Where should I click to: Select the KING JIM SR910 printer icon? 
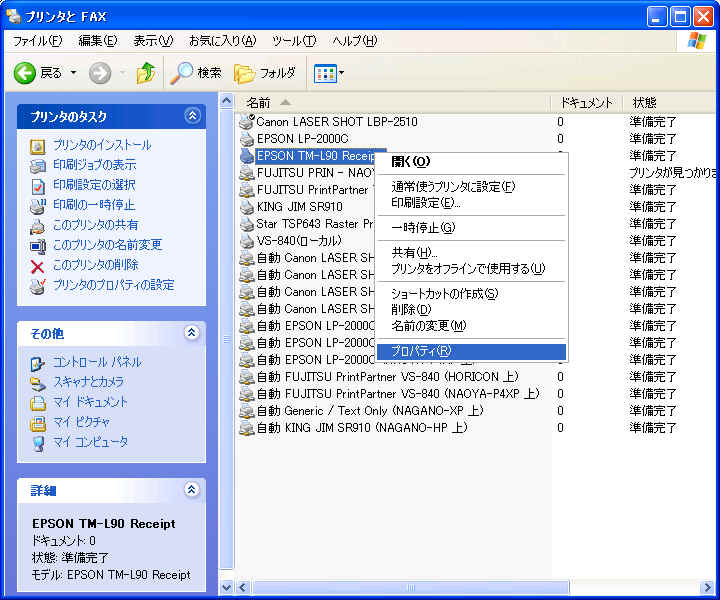(x=247, y=207)
